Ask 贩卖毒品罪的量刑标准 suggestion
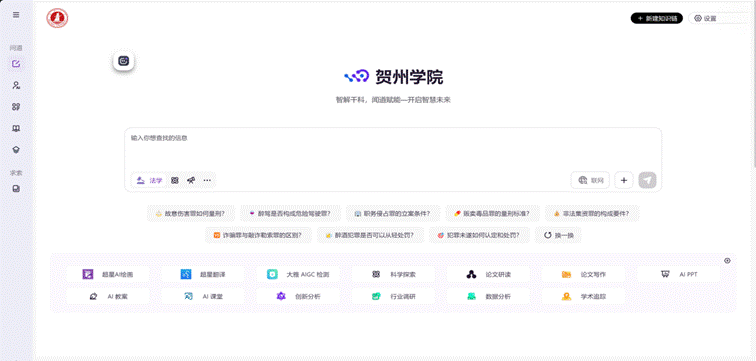This screenshot has height=361, width=756. point(491,213)
